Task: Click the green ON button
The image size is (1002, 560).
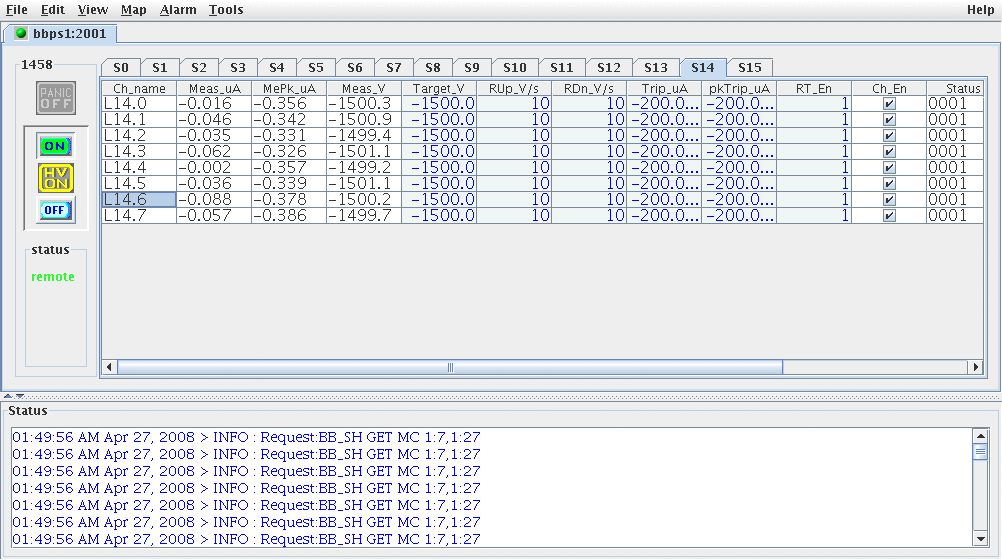Action: tap(56, 146)
